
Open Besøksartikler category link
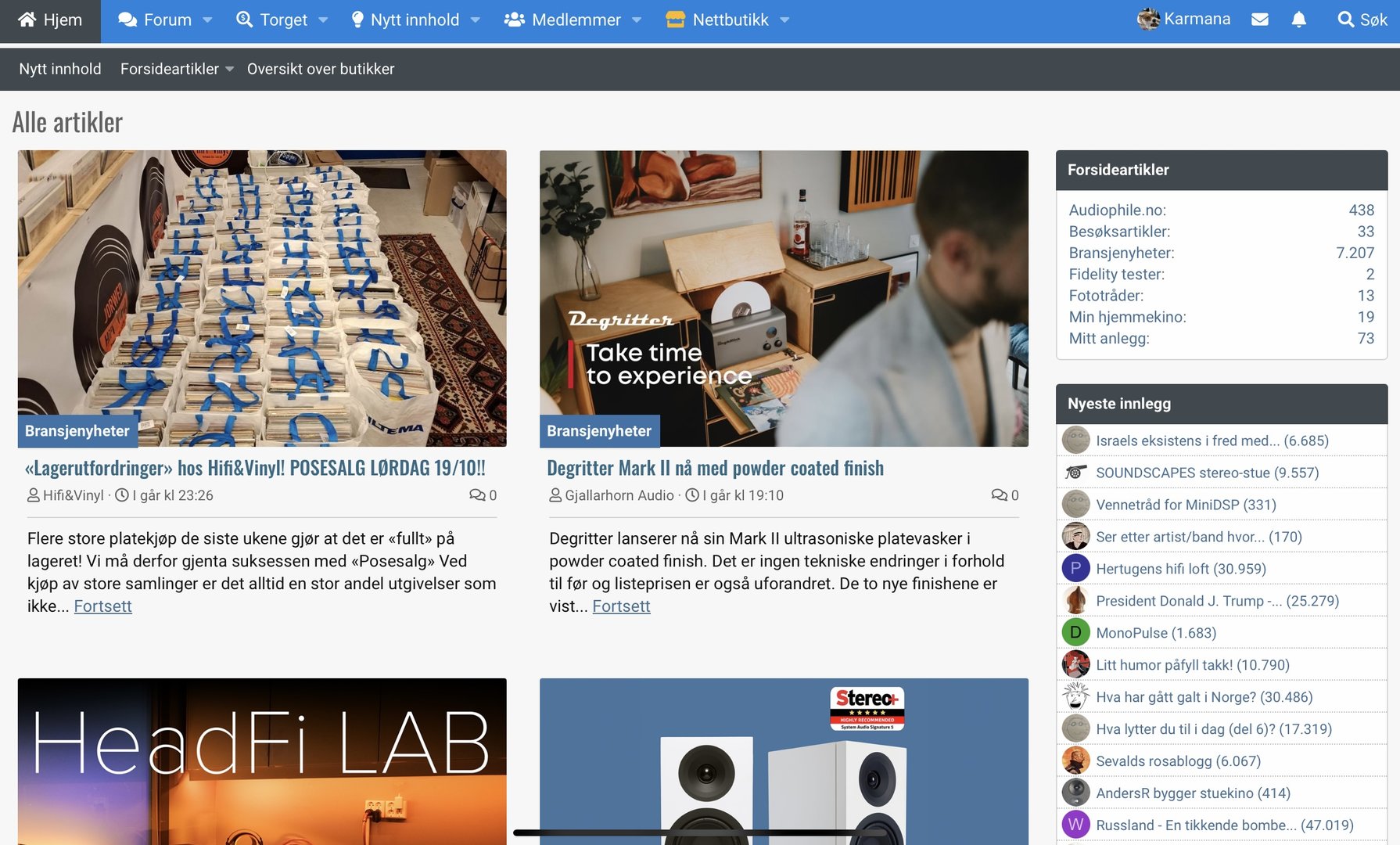[1119, 232]
